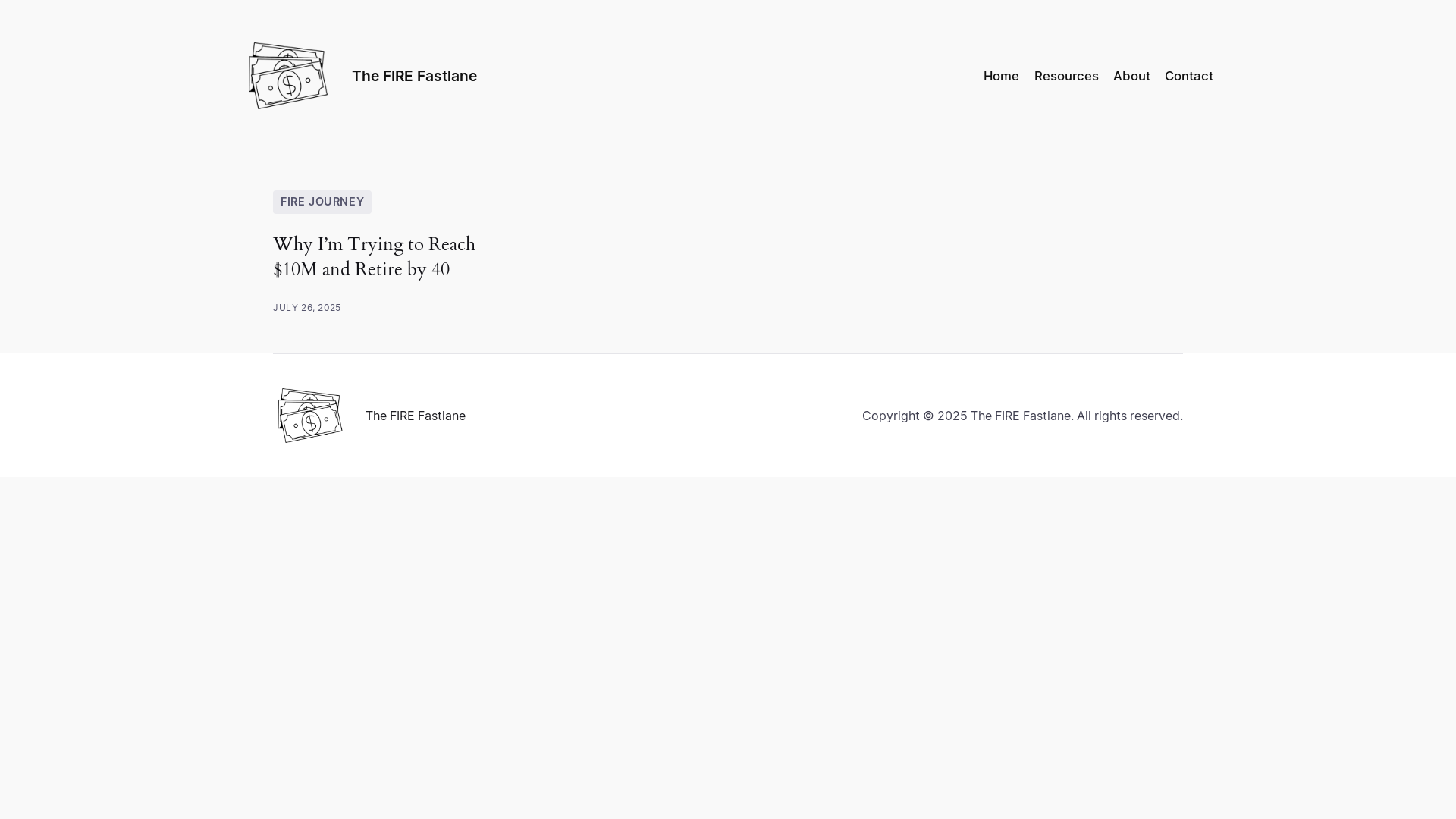
Task: Select the FIRE JOURNEY category tag
Action: [322, 202]
